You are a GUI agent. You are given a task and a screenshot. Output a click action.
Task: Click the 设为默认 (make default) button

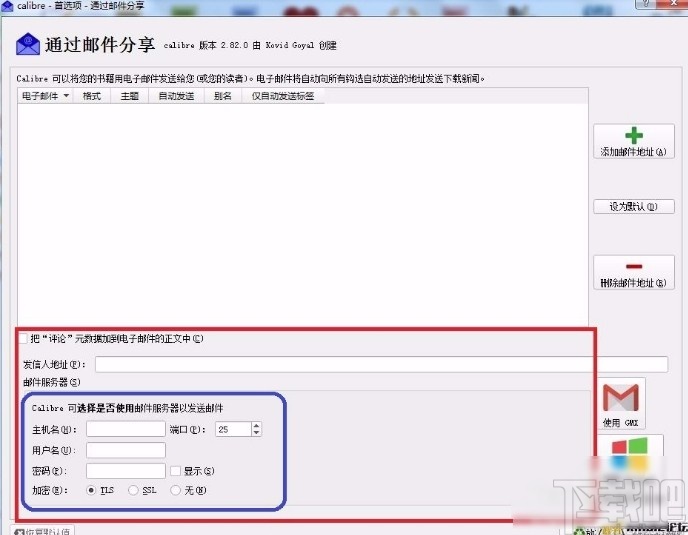point(634,207)
